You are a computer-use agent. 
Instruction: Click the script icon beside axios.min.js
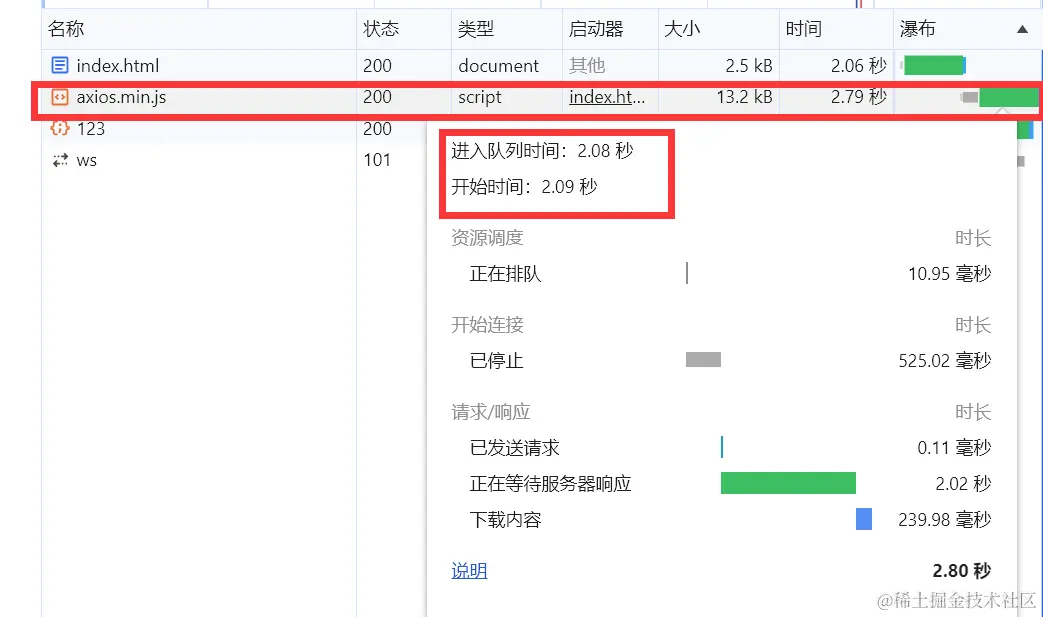(x=60, y=97)
